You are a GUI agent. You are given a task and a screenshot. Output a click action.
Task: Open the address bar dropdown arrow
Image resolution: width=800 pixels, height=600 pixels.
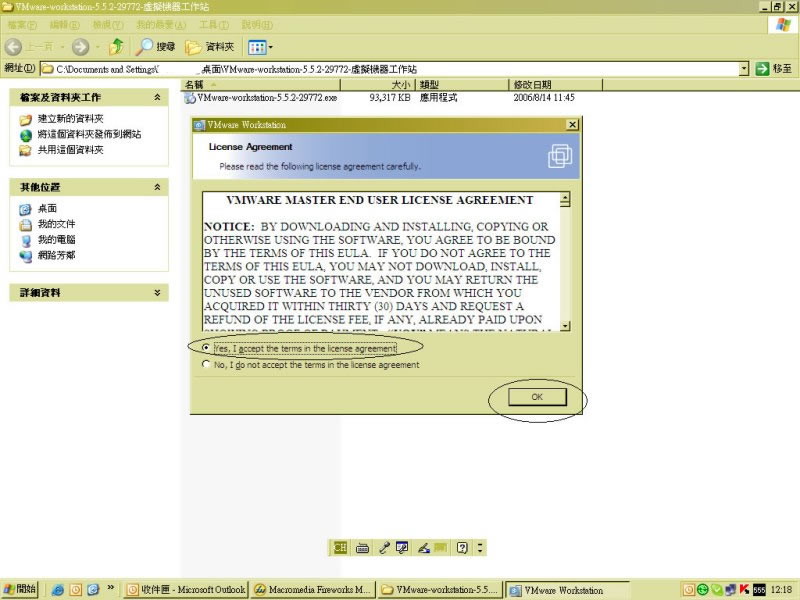coord(744,69)
